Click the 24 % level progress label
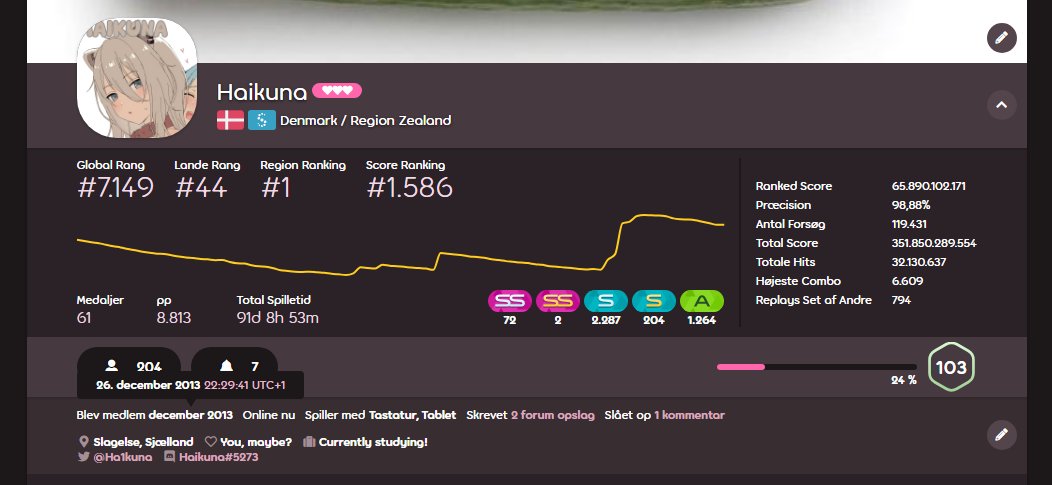 [904, 380]
